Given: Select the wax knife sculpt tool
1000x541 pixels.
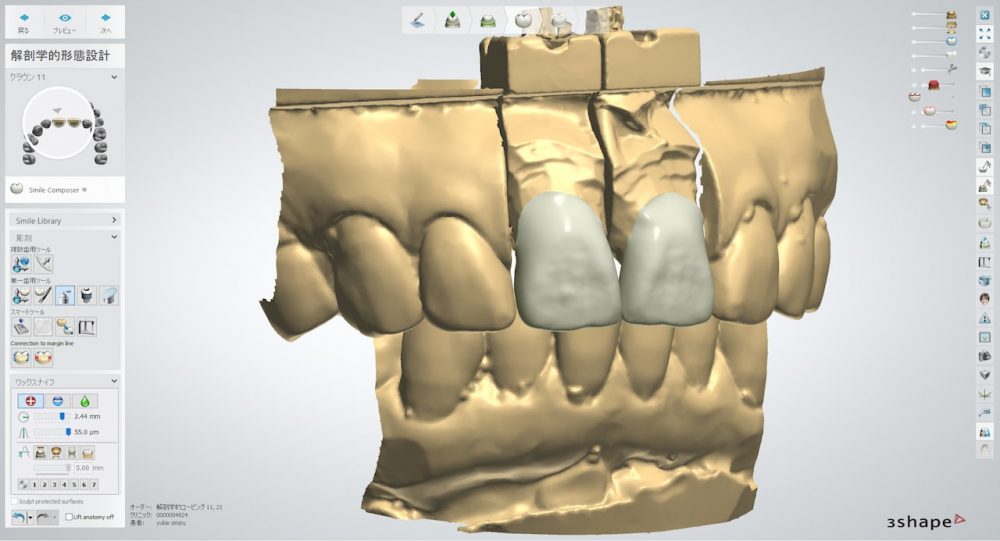Looking at the screenshot, I should coord(64,295).
